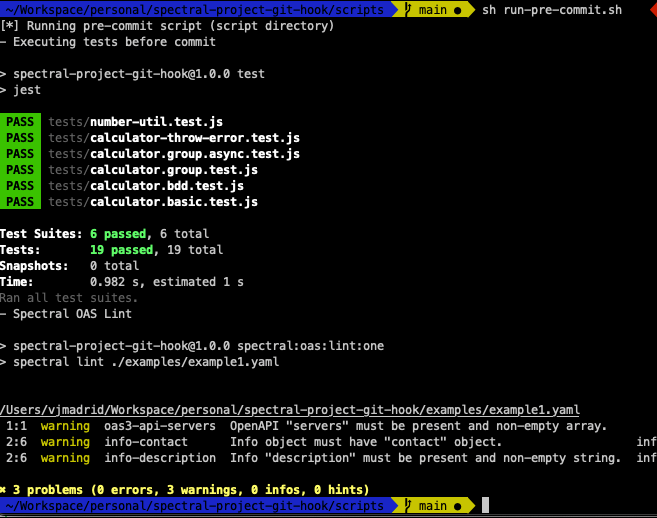Click the time value '0.982 s'
Image resolution: width=657 pixels, height=518 pixels.
click(114, 282)
